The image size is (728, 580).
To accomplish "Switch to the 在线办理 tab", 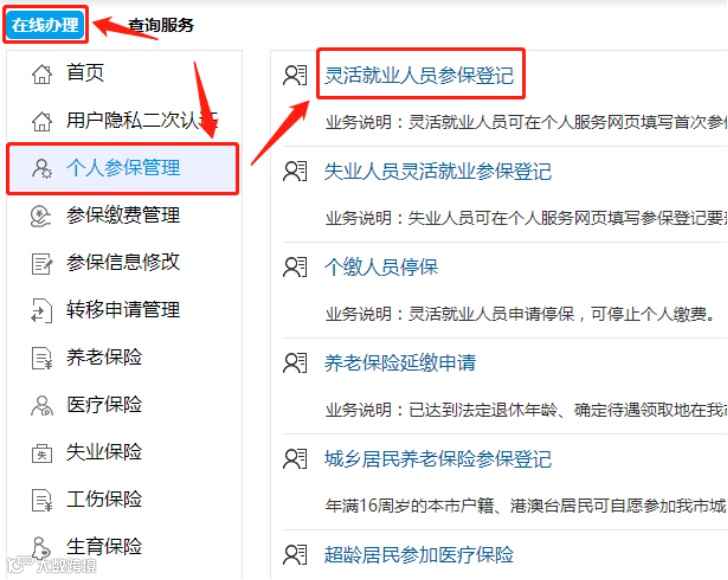I will pos(45,25).
